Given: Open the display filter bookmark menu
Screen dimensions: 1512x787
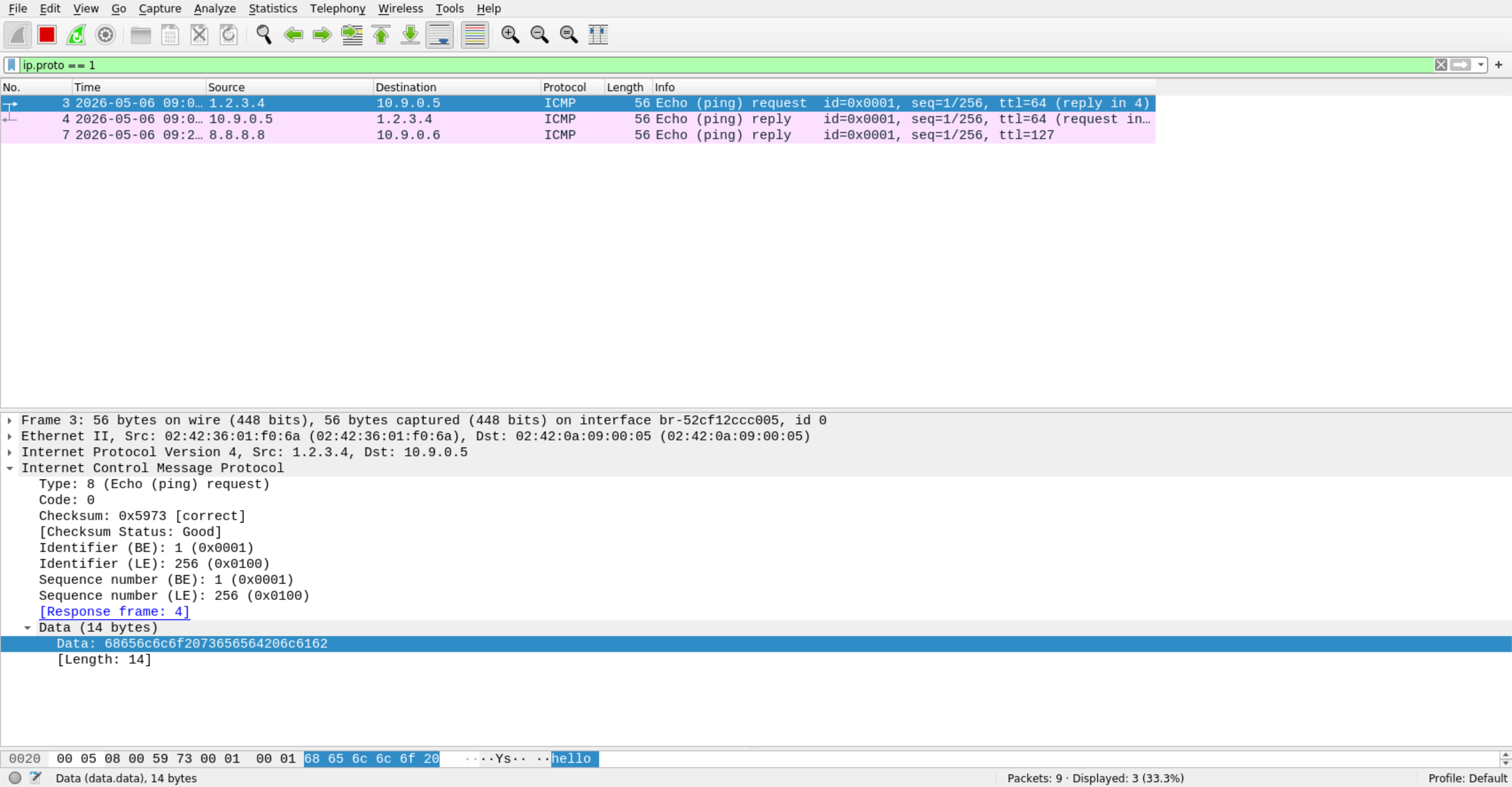Looking at the screenshot, I should tap(11, 65).
